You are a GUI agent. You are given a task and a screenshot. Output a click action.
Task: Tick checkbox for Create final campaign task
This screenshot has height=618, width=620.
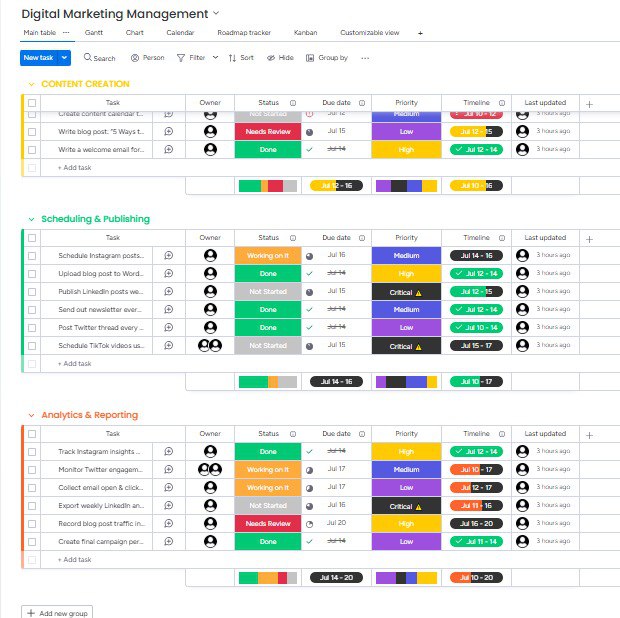32,542
